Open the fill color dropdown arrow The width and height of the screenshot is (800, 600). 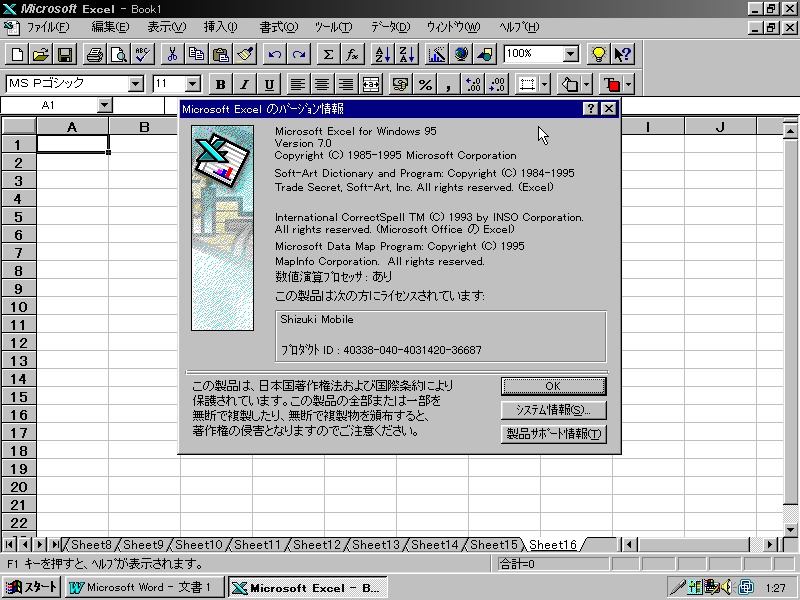(587, 84)
